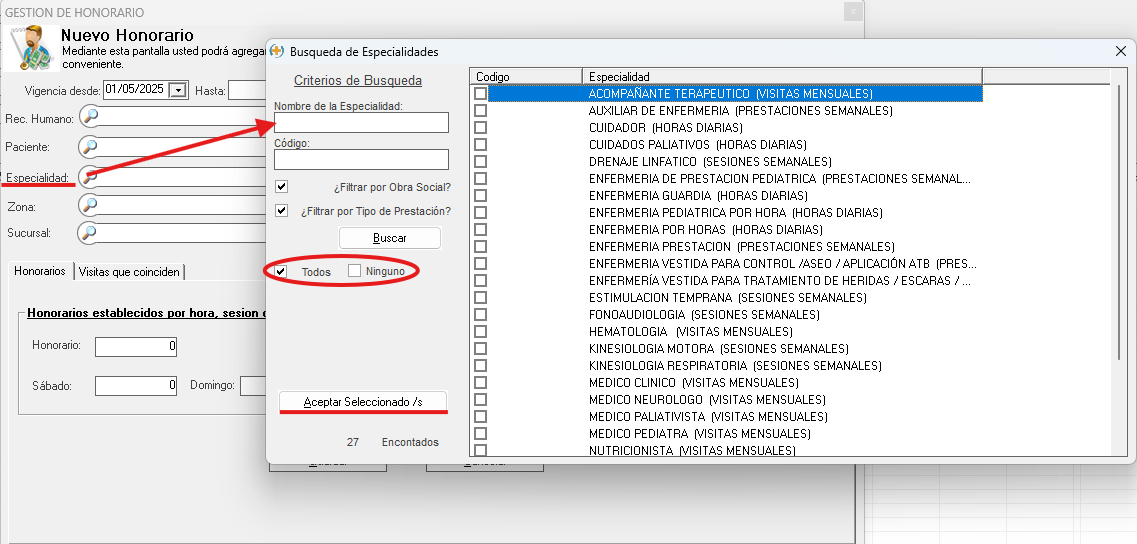Close the Busqueda de Especialidades dialog
The height and width of the screenshot is (544, 1137).
(x=1120, y=51)
